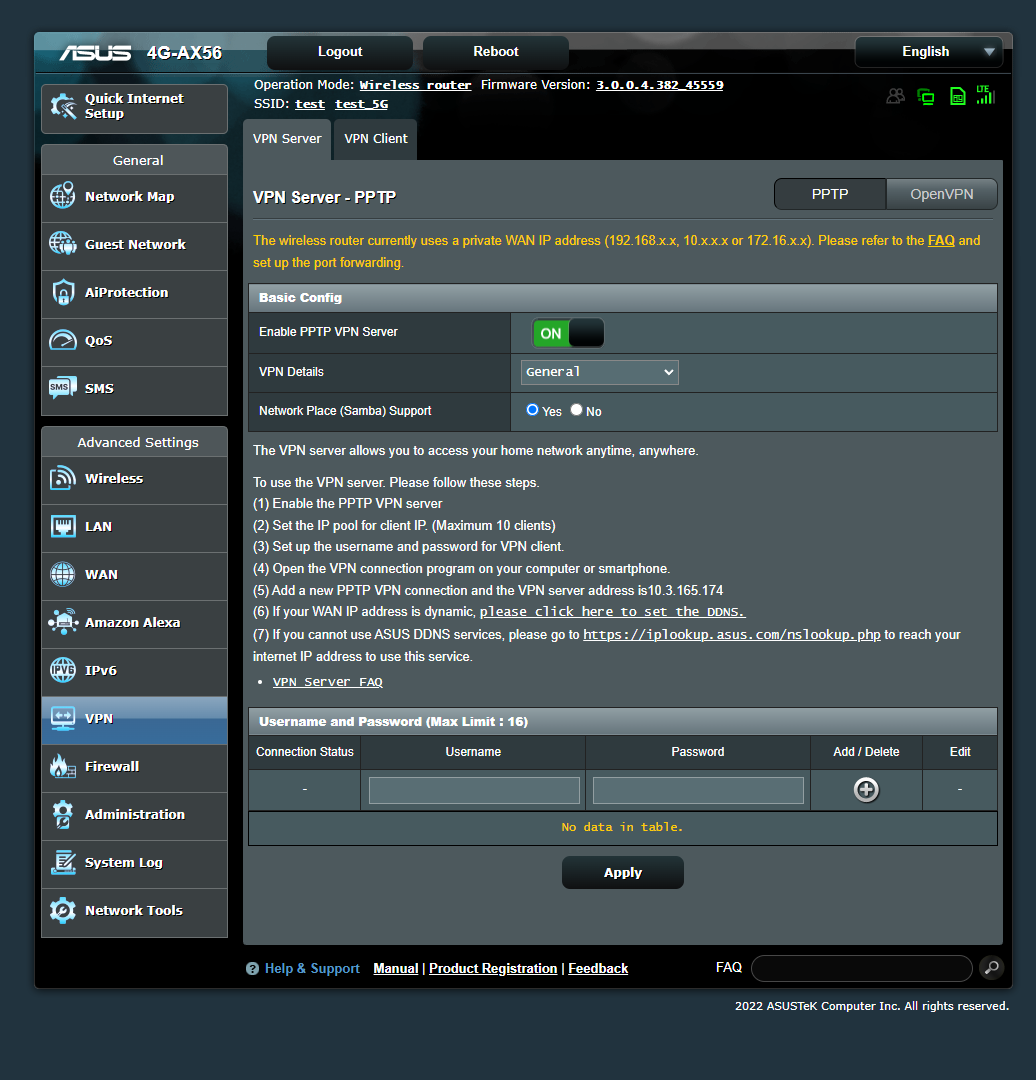
Task: Switch to the VPN Client tab
Action: point(375,139)
